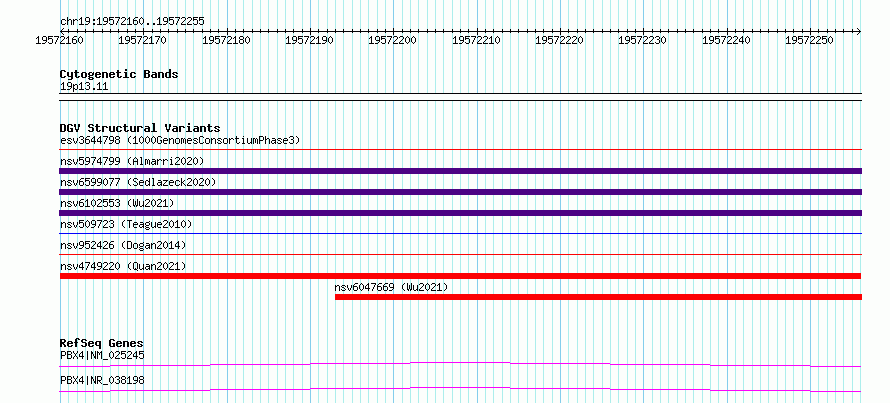Click the red bar under nsv4749220
The height and width of the screenshot is (403, 890).
click(x=460, y=276)
